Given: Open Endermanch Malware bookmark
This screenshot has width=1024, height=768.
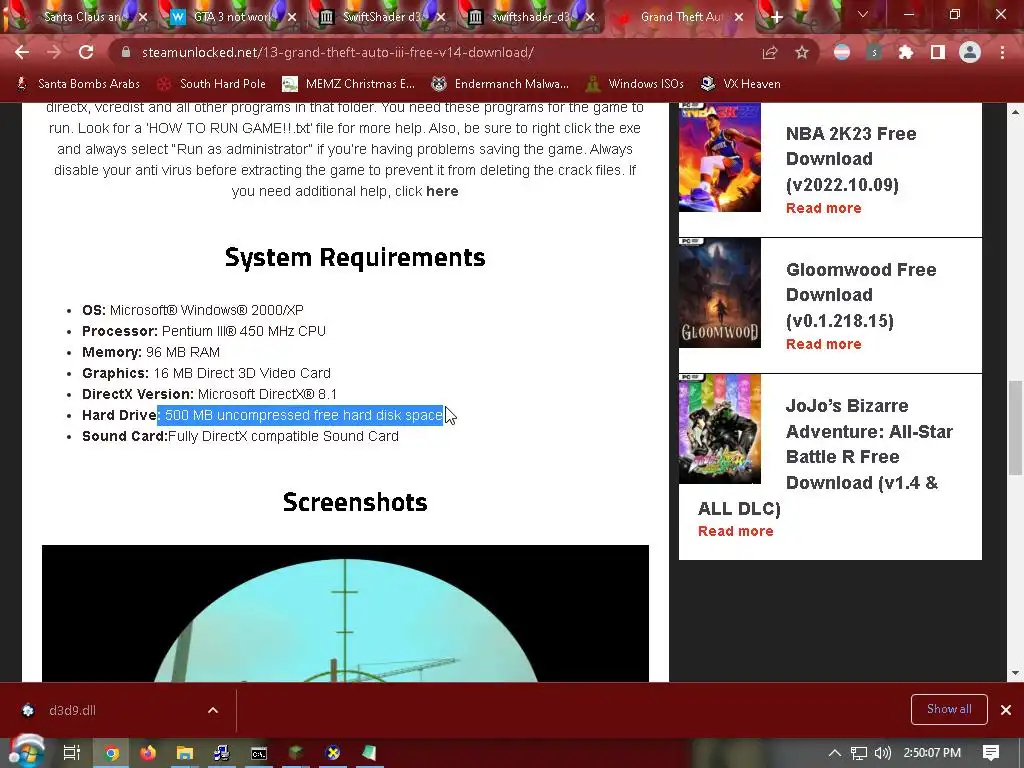Looking at the screenshot, I should click(x=500, y=84).
